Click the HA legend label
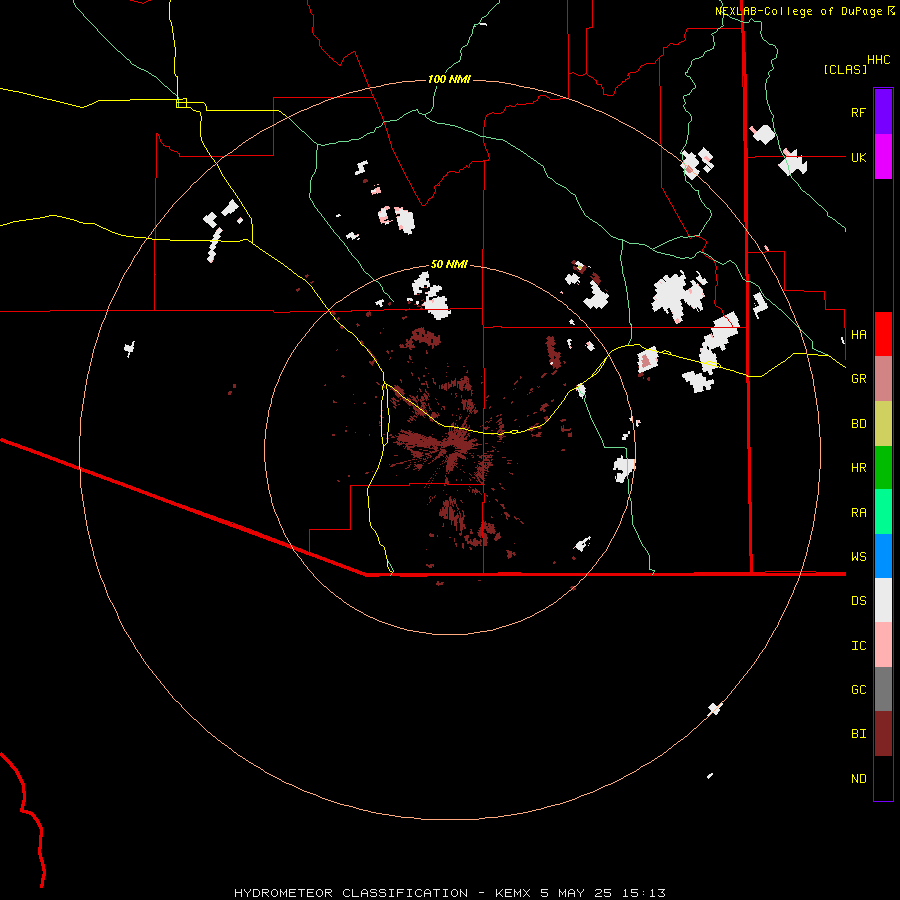Image resolution: width=900 pixels, height=900 pixels. [x=858, y=334]
